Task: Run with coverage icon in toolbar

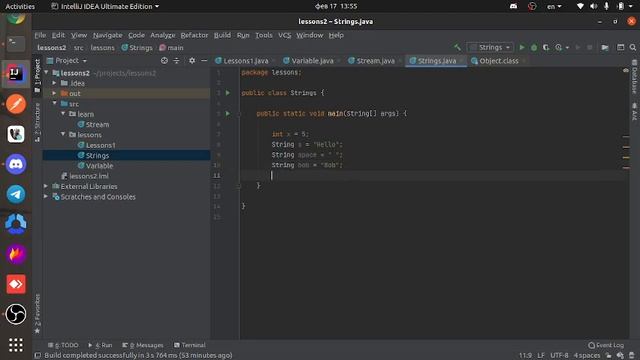Action: 546,47
